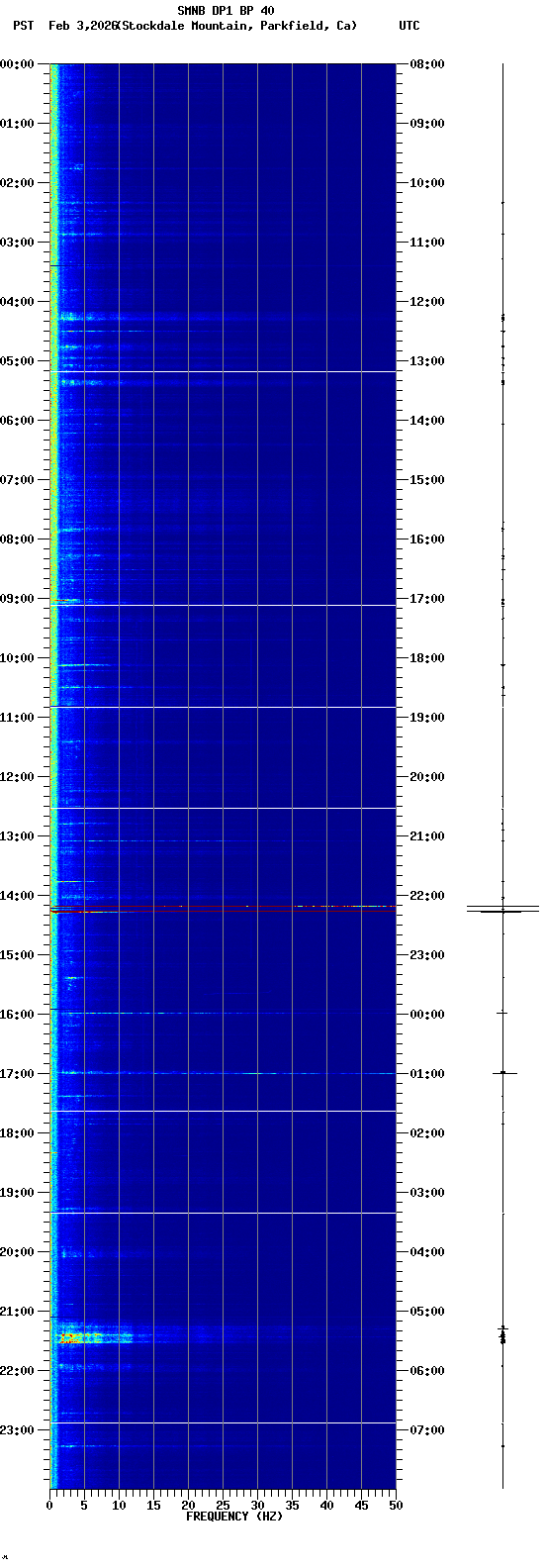
Task: Click the 35 Hz frequency tick label
Action: click(292, 1506)
